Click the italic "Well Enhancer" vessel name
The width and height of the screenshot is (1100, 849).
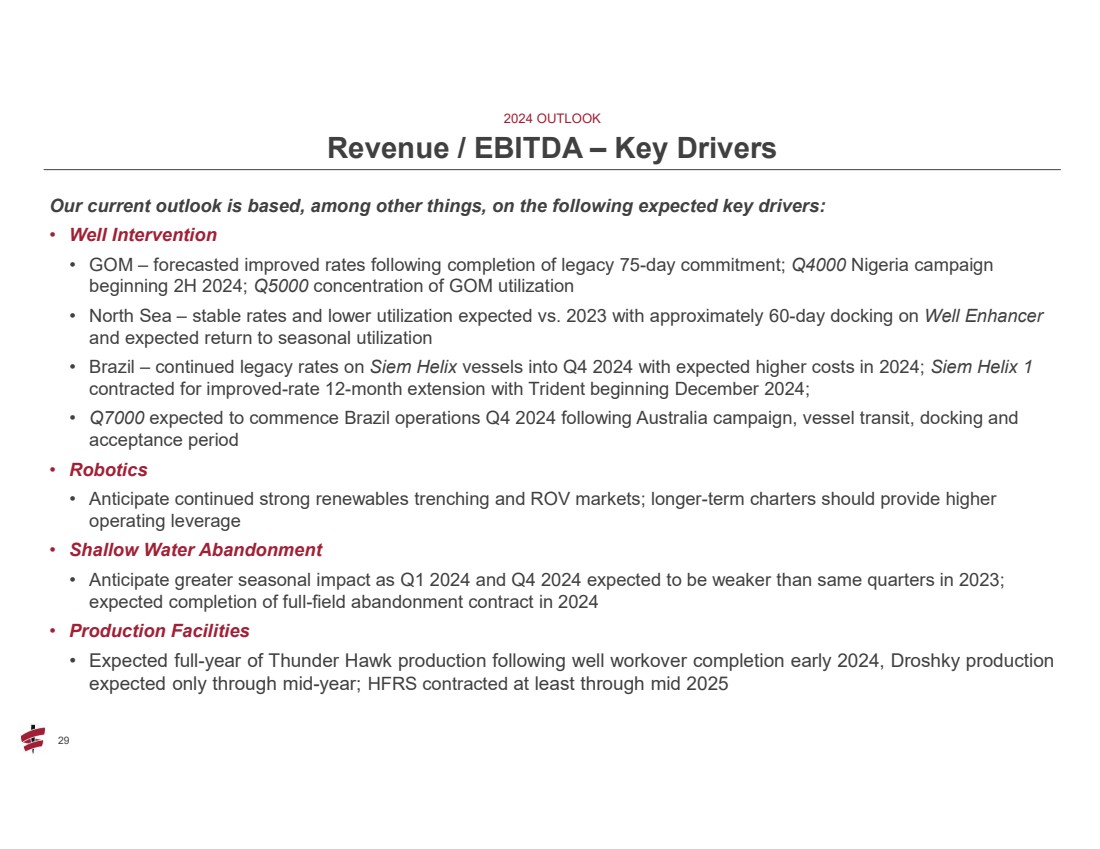point(983,316)
